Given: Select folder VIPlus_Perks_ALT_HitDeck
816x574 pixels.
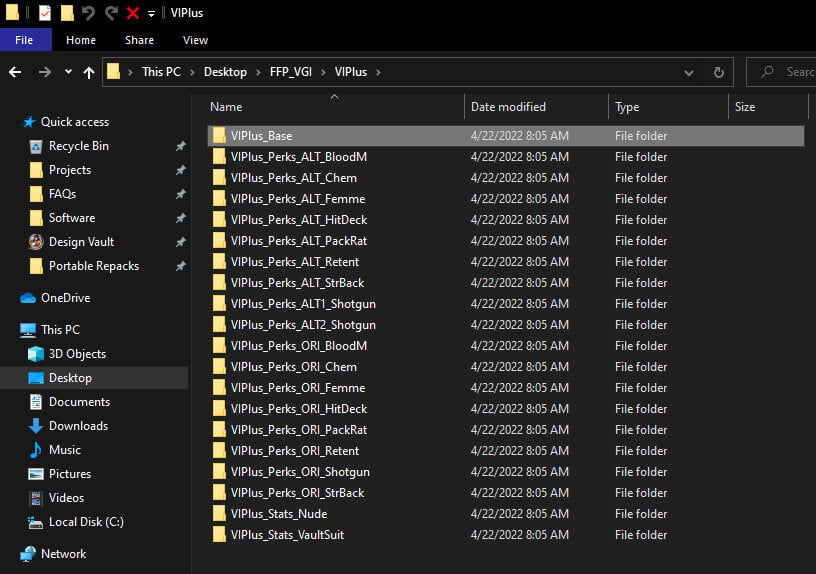Looking at the screenshot, I should tap(299, 220).
